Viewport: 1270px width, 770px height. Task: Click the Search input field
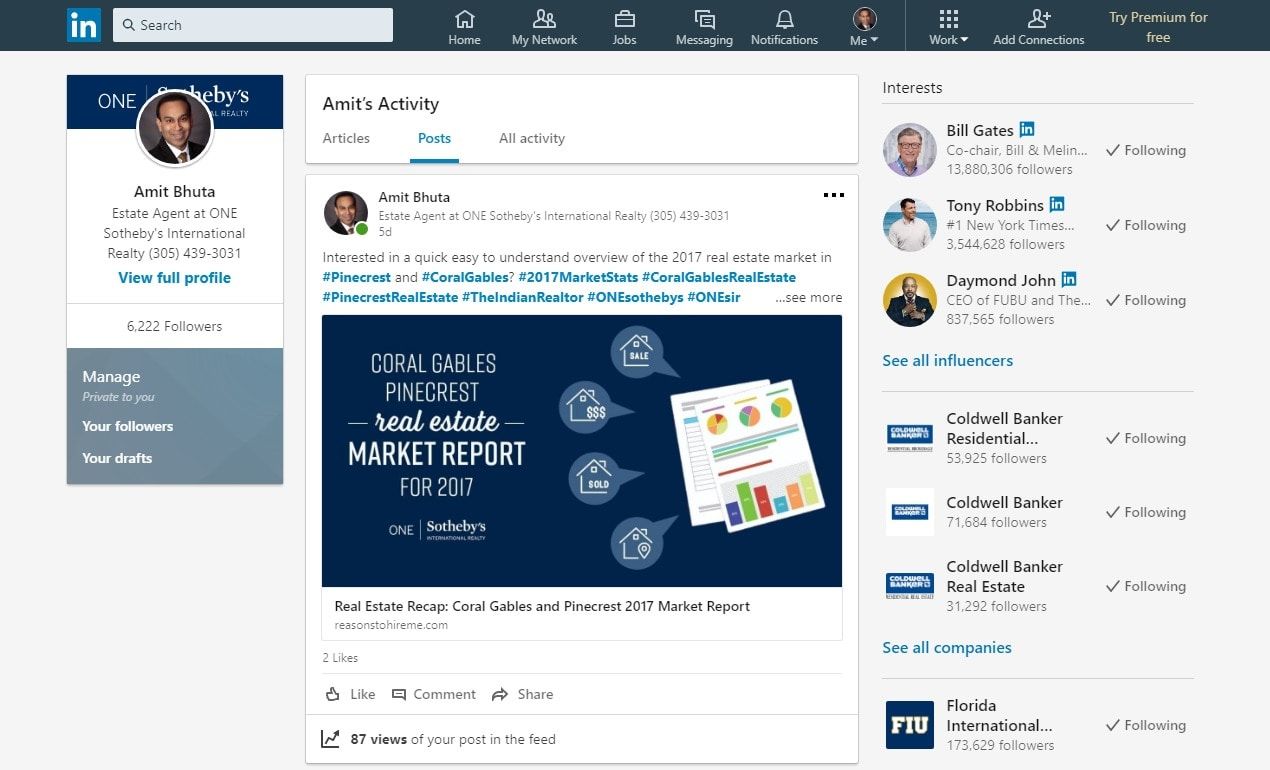(253, 25)
